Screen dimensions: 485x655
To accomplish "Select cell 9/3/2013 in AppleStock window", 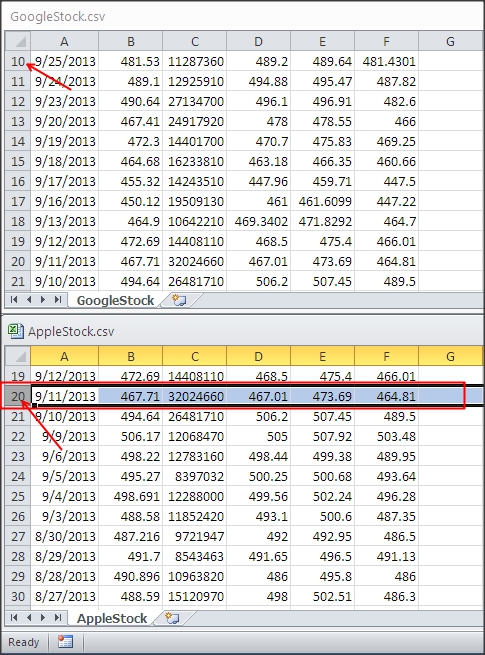I will [65, 516].
